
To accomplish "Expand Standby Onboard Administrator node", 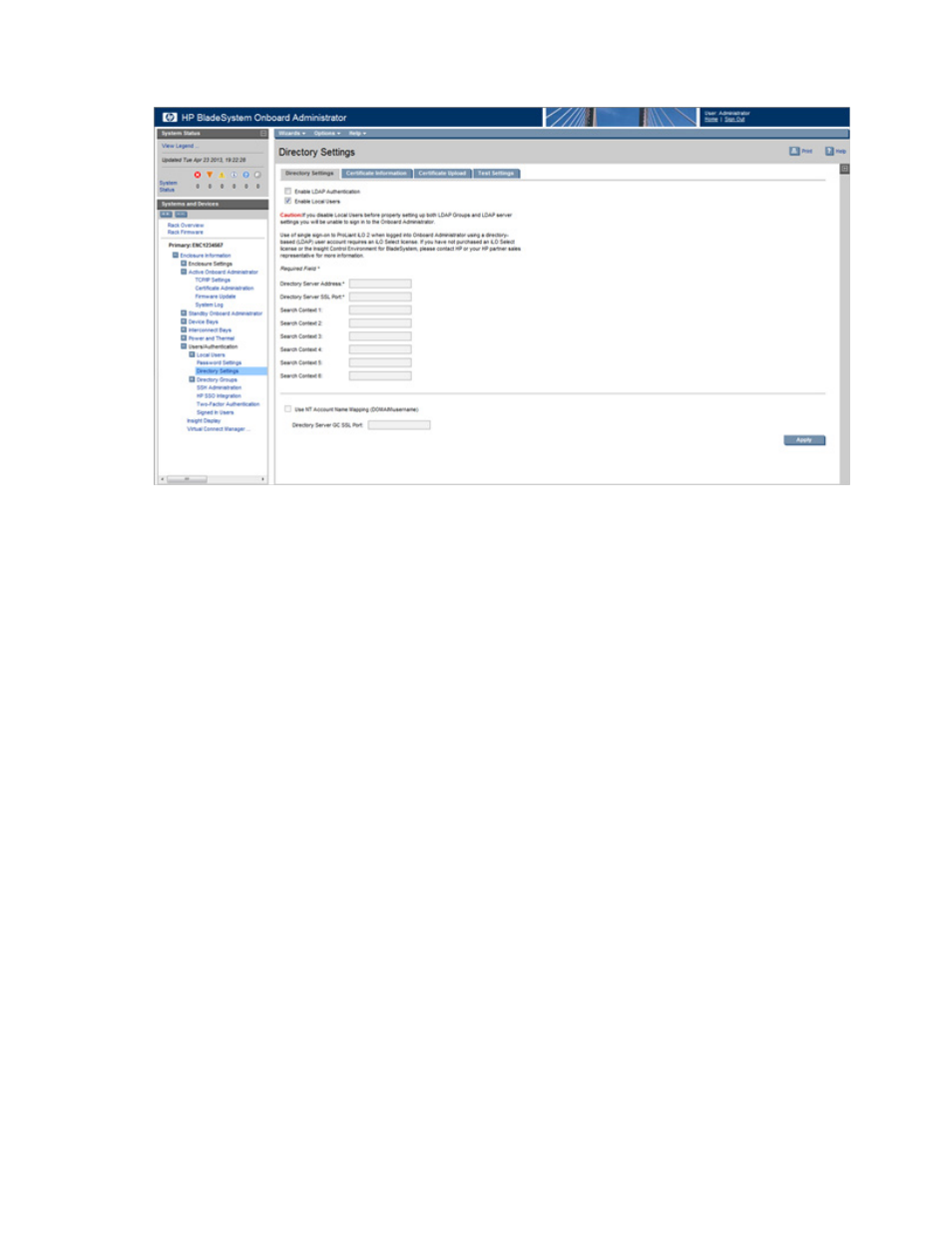I will click(184, 312).
